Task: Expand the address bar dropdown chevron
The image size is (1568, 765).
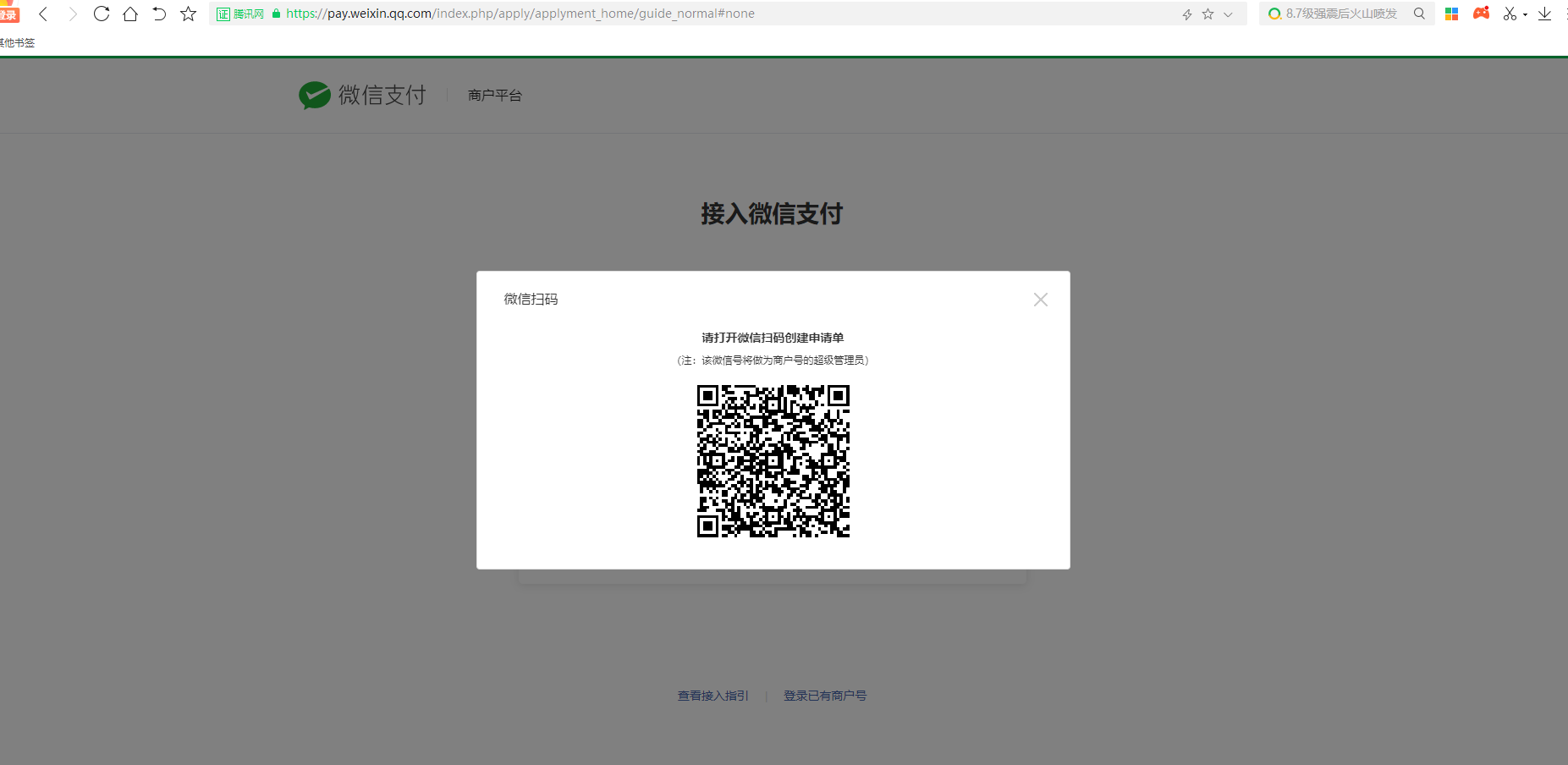Action: [x=1228, y=14]
